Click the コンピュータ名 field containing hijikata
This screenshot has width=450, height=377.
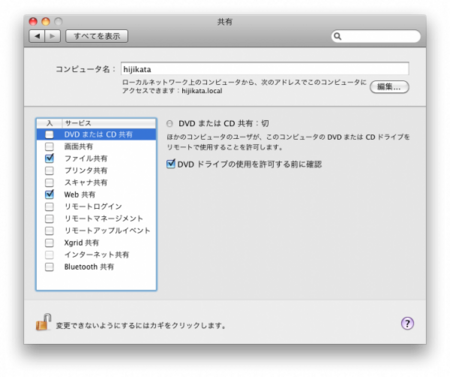point(265,69)
